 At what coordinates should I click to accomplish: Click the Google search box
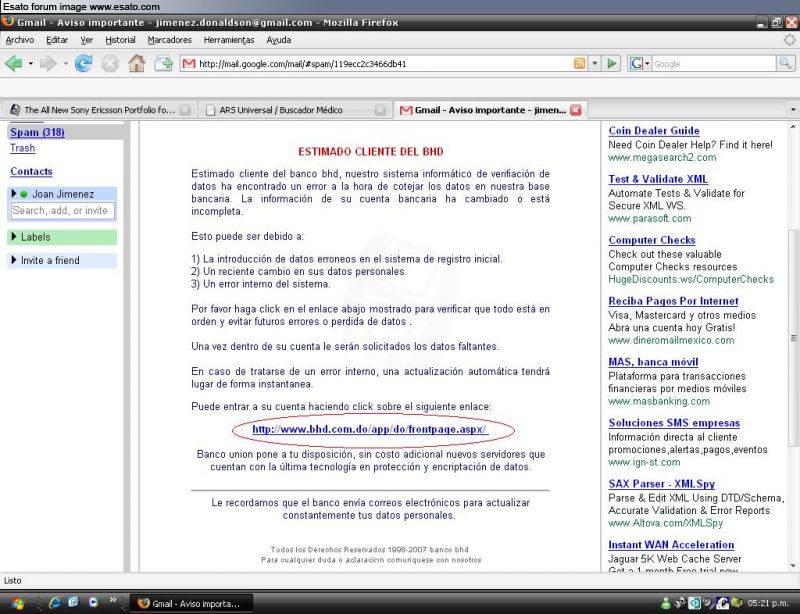click(x=713, y=64)
